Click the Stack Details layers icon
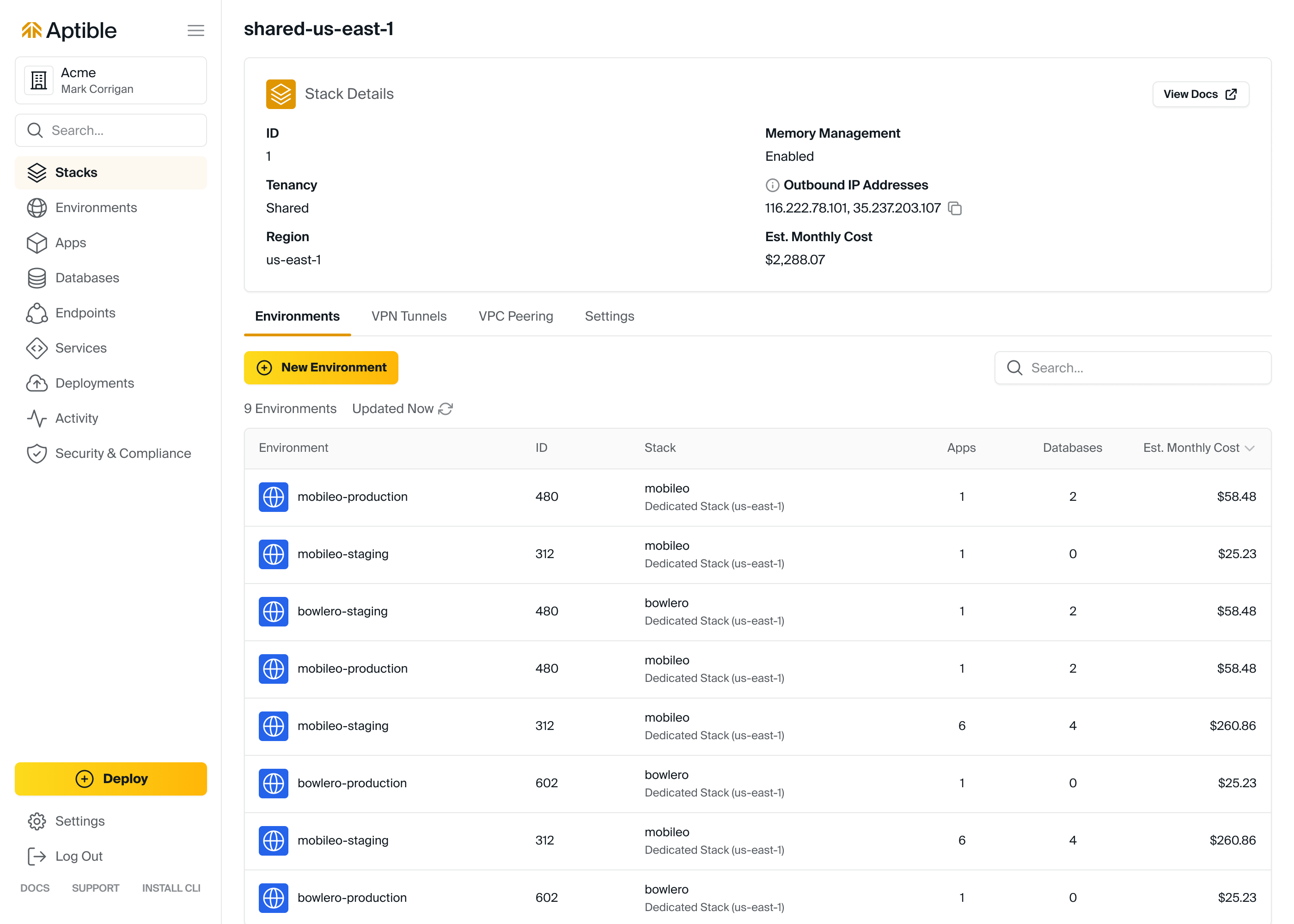The image size is (1294, 924). click(x=281, y=94)
